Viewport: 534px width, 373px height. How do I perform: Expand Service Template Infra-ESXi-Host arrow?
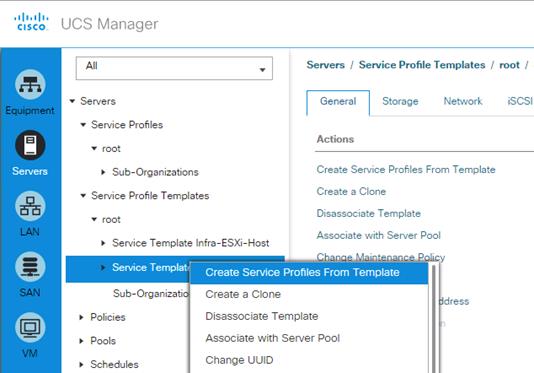click(x=104, y=243)
